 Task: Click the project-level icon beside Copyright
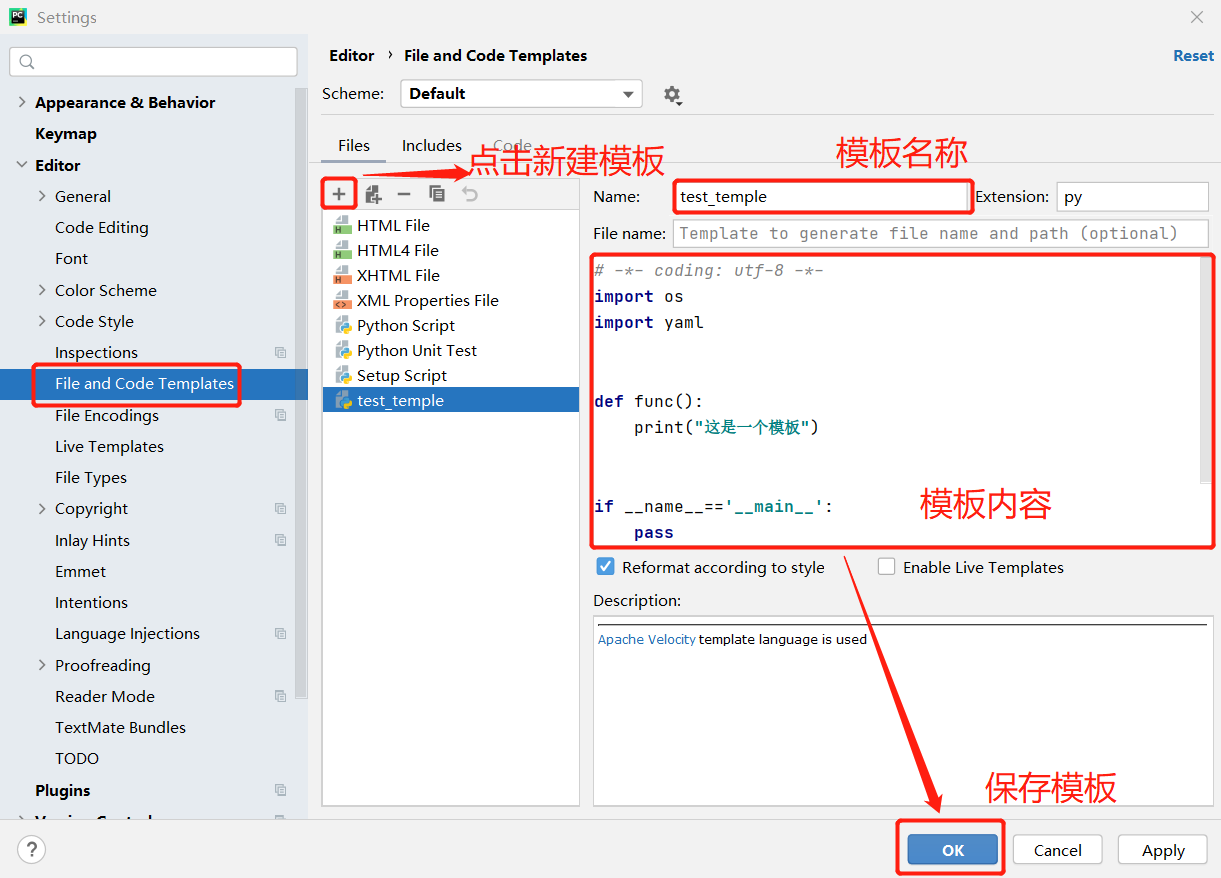coord(280,509)
